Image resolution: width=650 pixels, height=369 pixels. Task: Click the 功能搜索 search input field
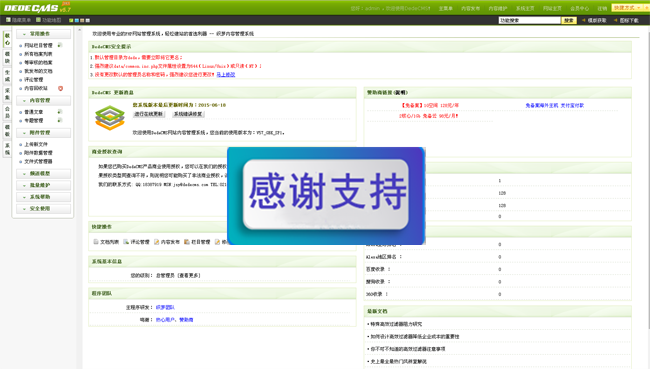pos(529,20)
